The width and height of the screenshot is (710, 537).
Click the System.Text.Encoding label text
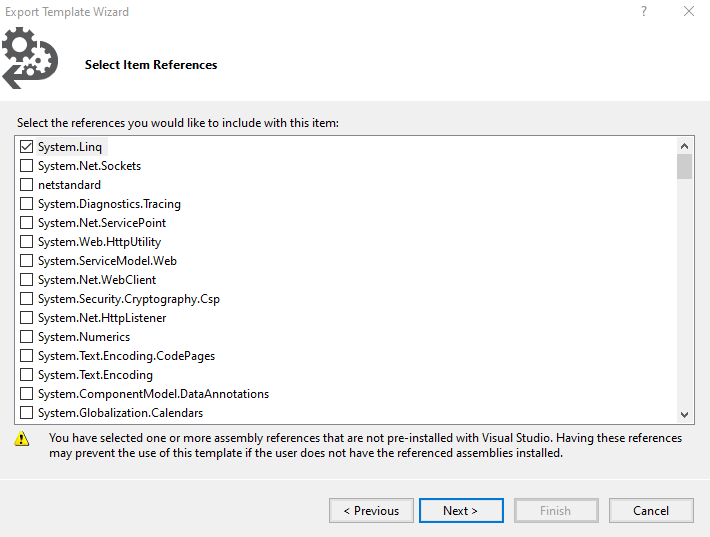(95, 375)
